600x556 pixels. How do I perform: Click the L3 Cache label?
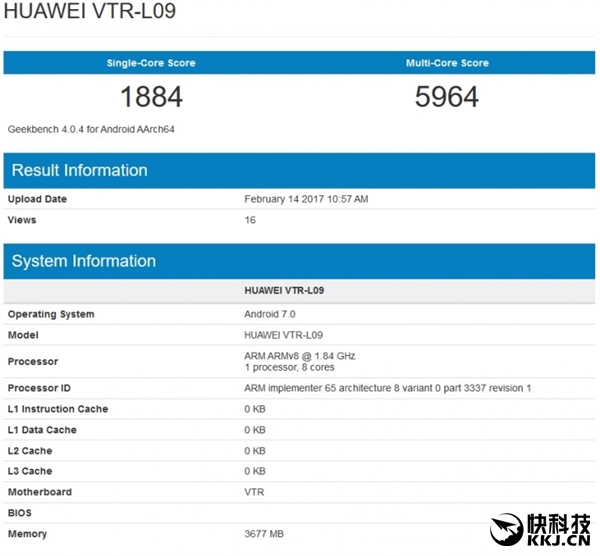coord(30,471)
